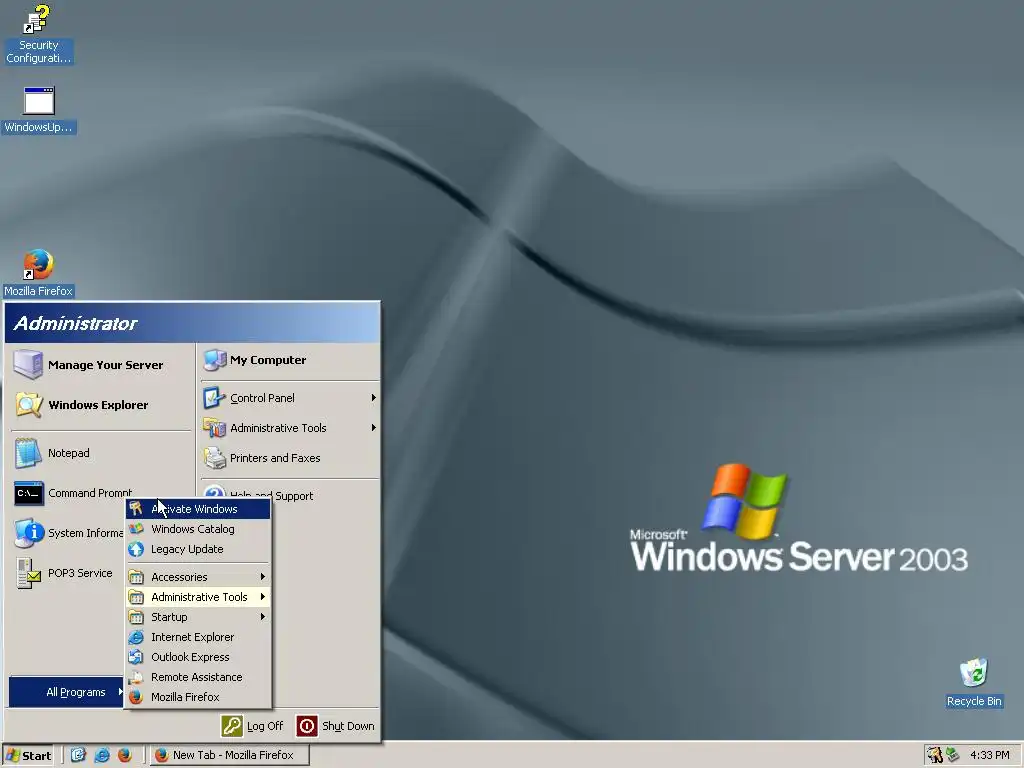Launch Internet Explorer from programs list
The width and height of the screenshot is (1024, 768).
[x=198, y=637]
